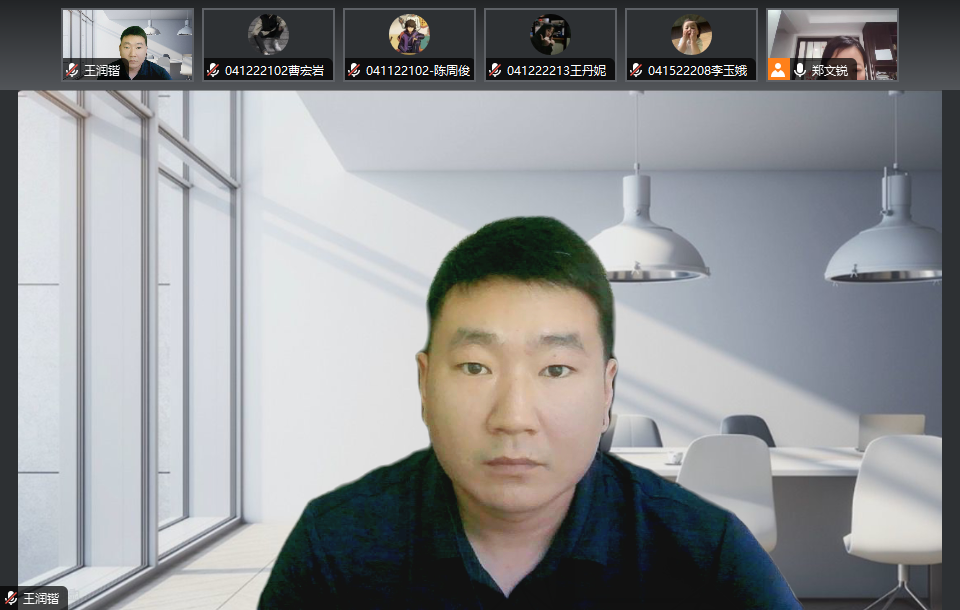Click the round avatar of 041122102-陈周俊
960x610 pixels.
[409, 34]
